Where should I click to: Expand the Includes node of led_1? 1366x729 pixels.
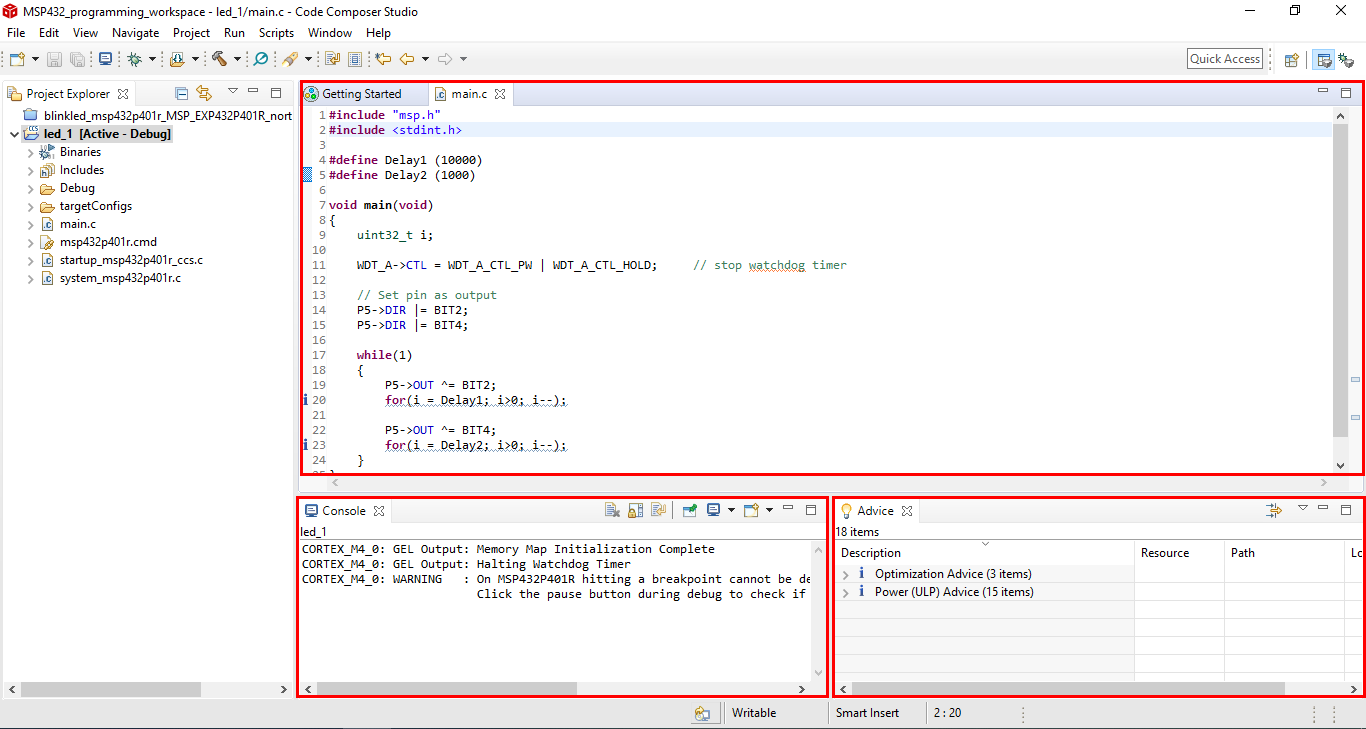click(x=30, y=169)
